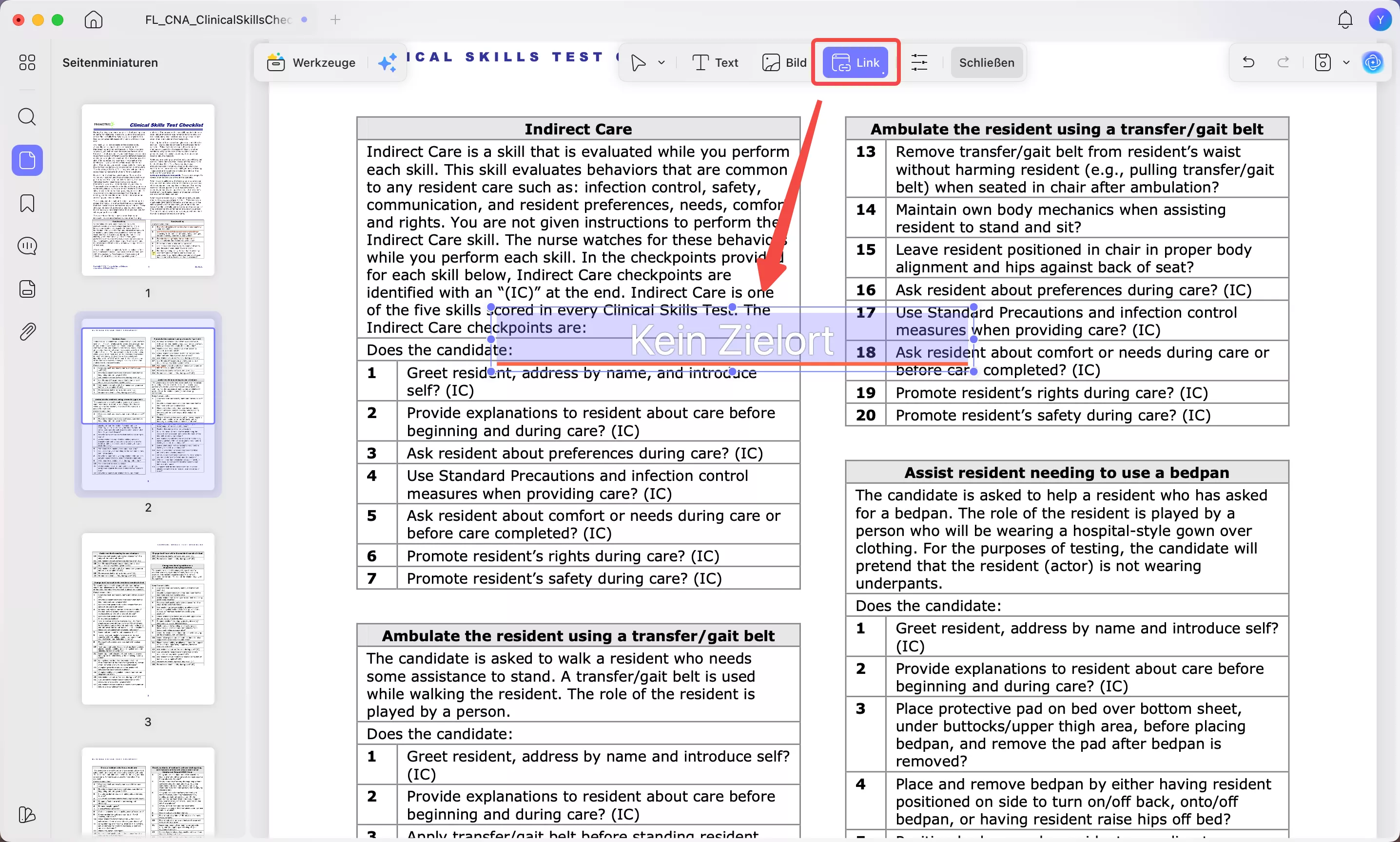The width and height of the screenshot is (1400, 842).
Task: Open a new tab with the plus icon
Action: coord(335,20)
